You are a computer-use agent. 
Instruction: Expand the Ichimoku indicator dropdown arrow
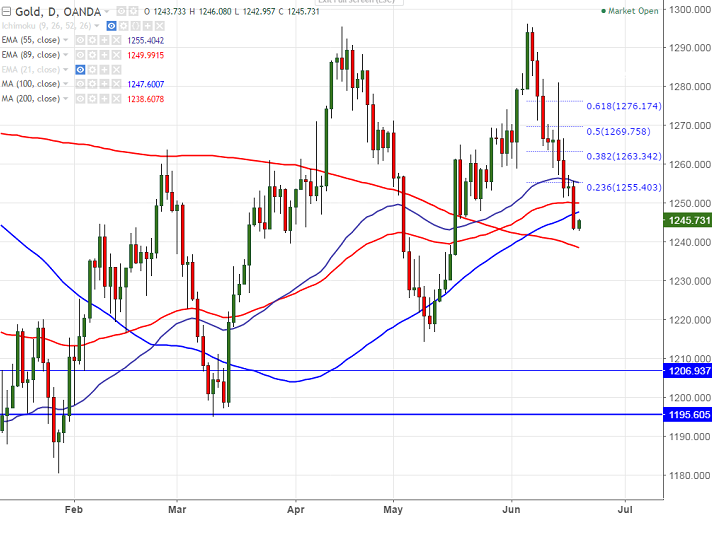(97, 25)
